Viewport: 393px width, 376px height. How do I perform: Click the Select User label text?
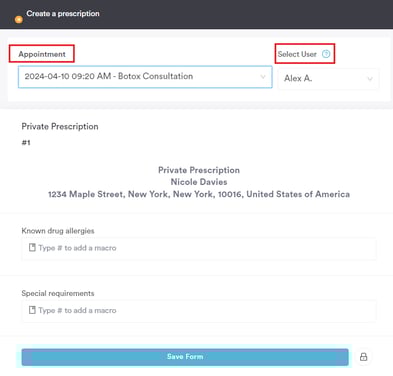[297, 54]
